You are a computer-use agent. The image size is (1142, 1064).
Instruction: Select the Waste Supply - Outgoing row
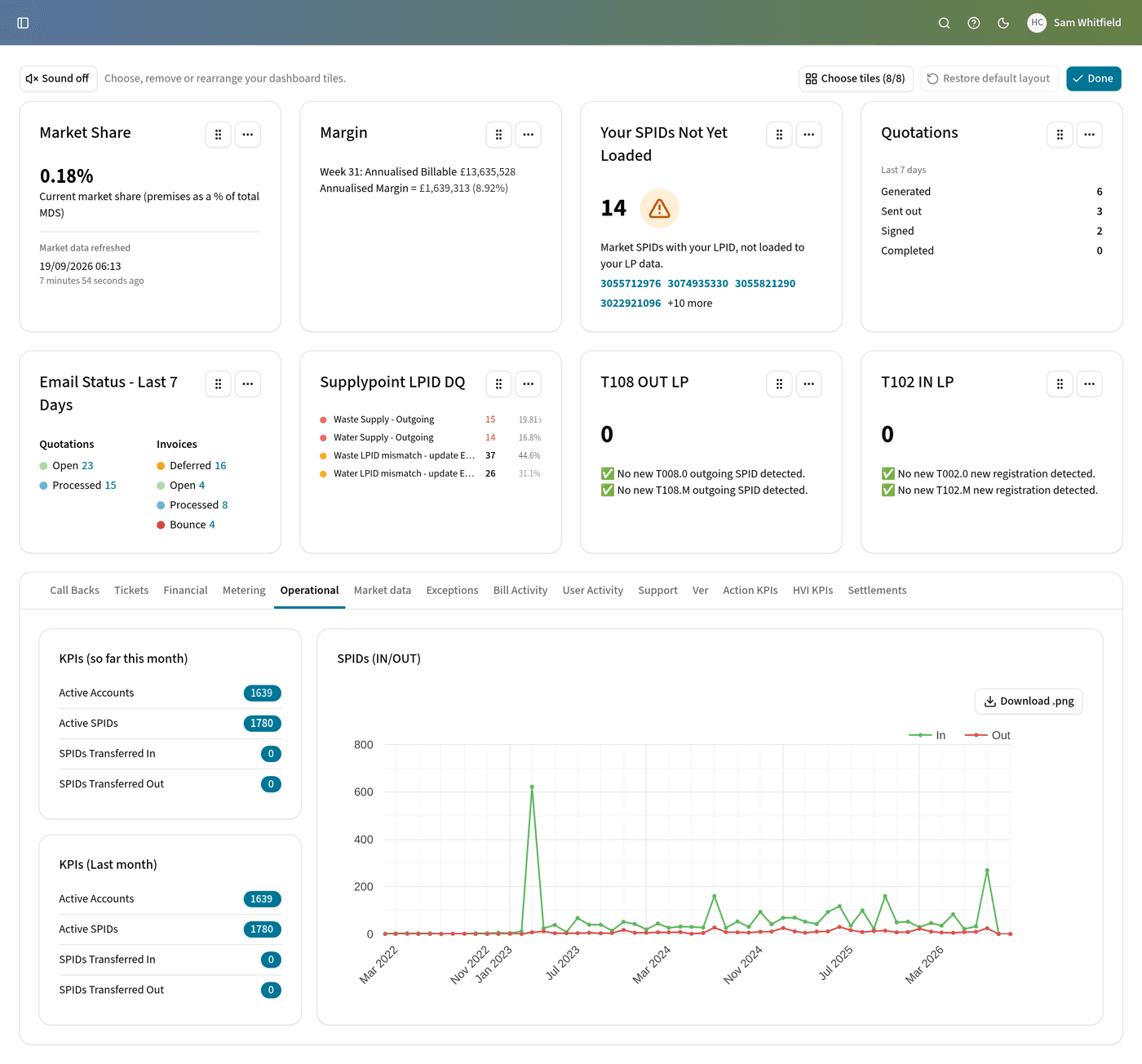point(431,420)
